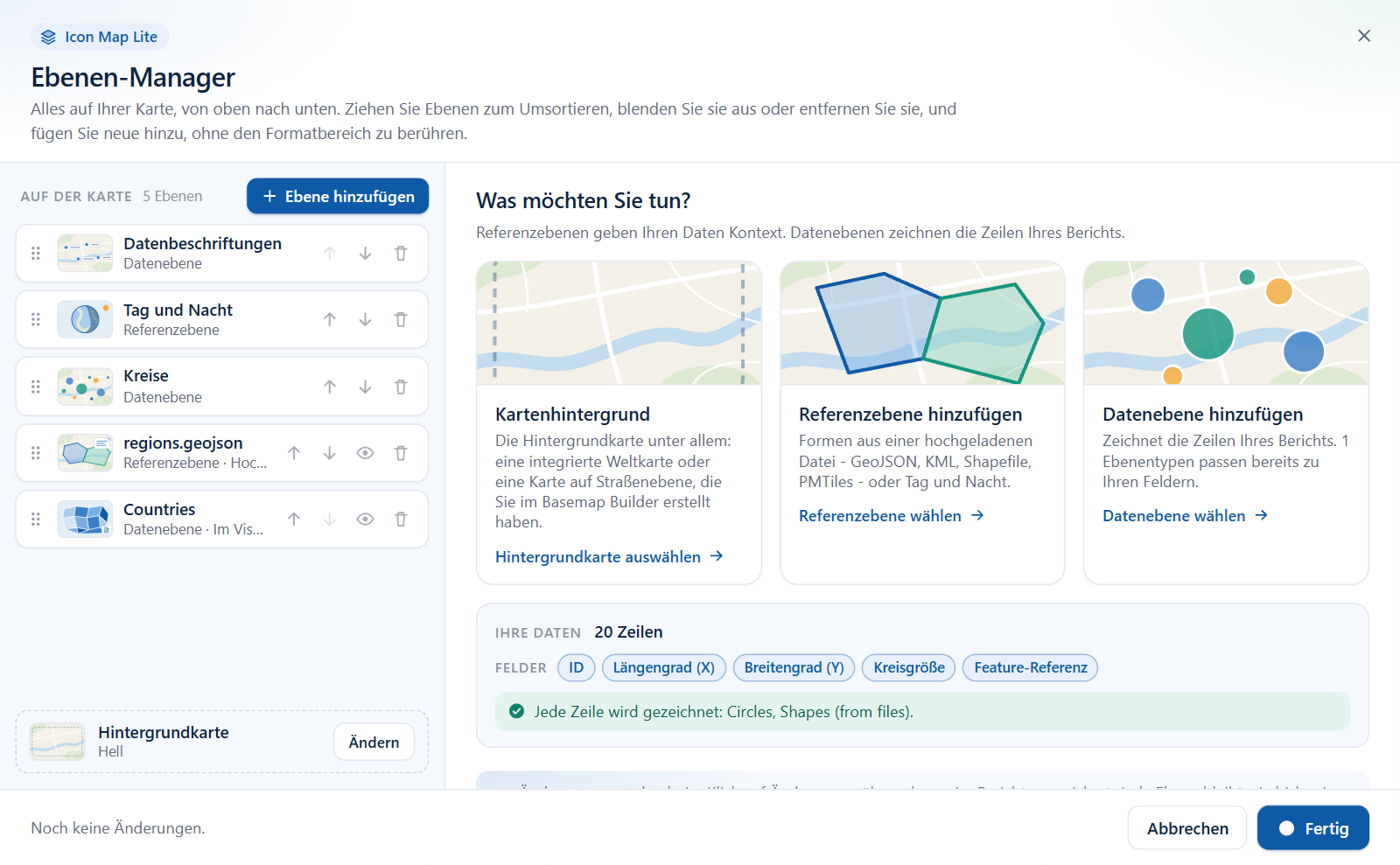The width and height of the screenshot is (1400, 865).
Task: Grab drag handle of Datenbeschriftungen layer
Action: (36, 254)
